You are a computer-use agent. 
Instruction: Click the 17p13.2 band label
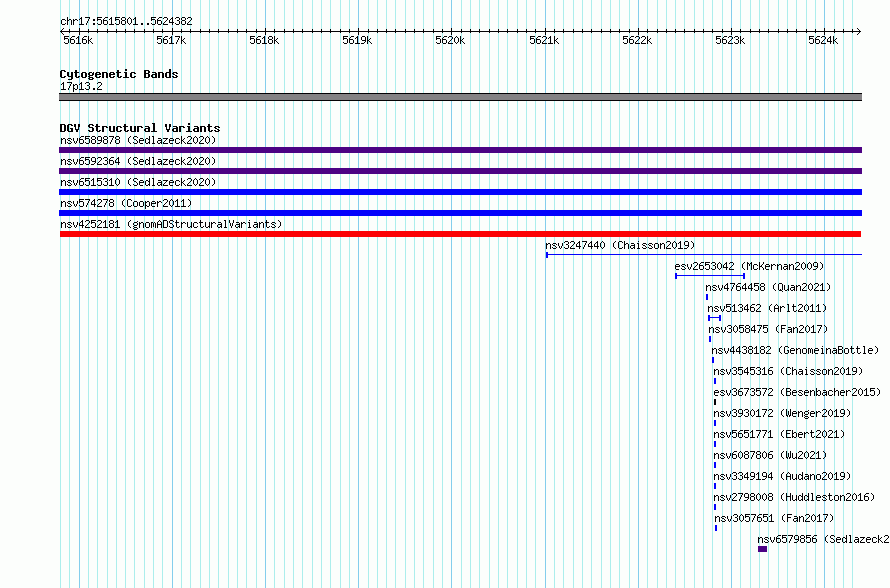(81, 86)
